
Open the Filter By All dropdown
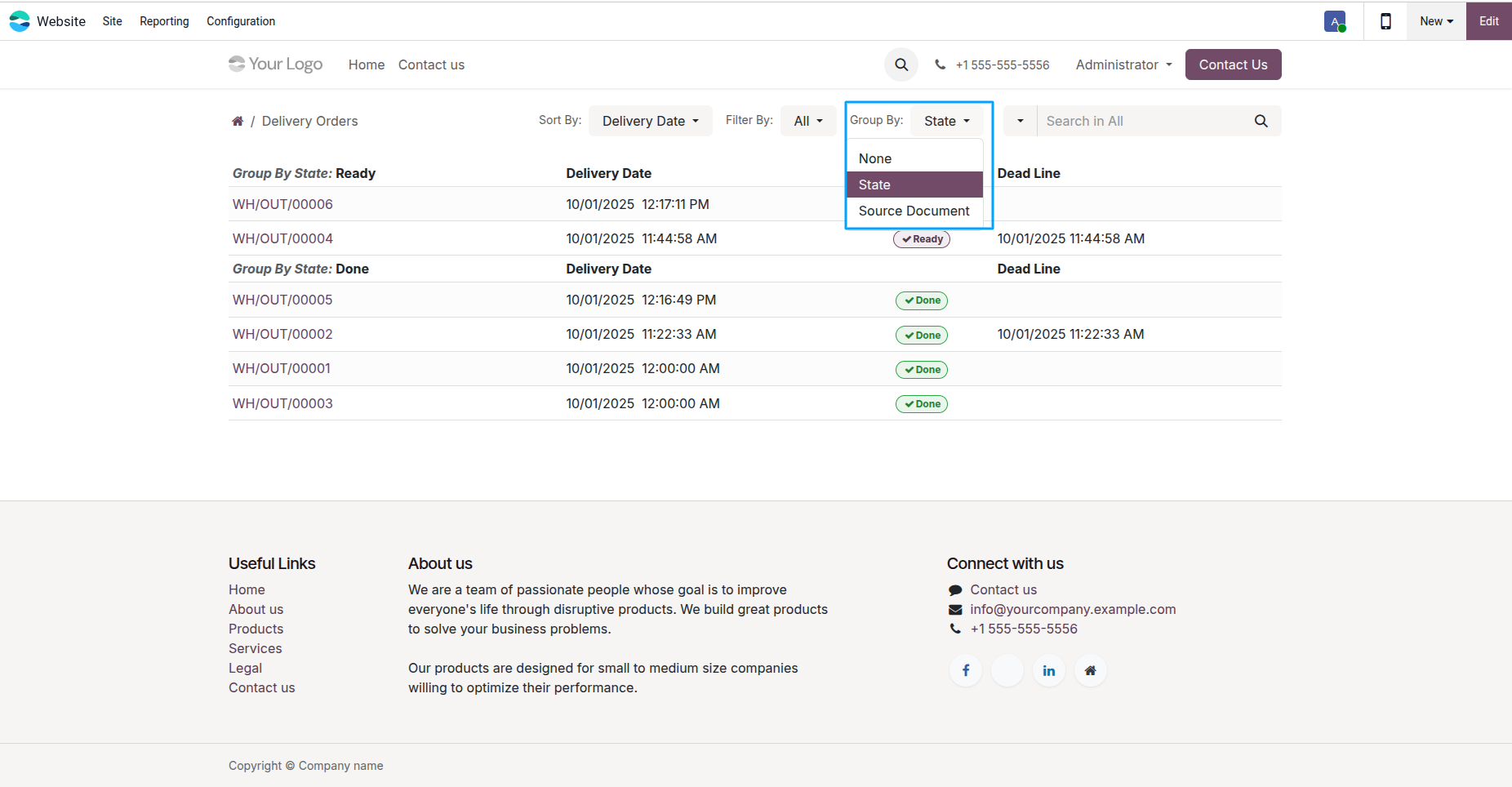point(808,121)
